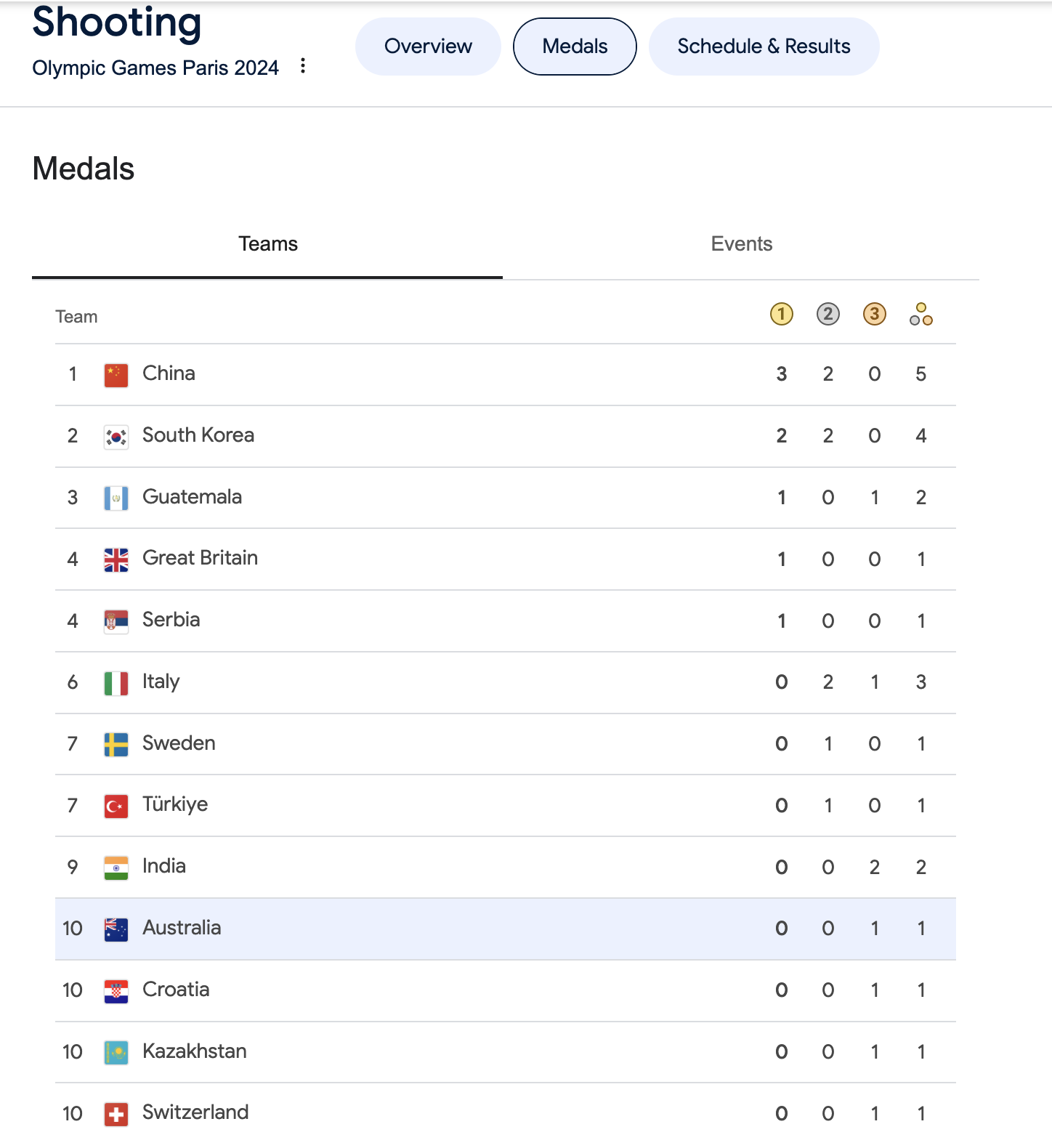Click the Medals pill button
Screen dimensions: 1052x1148
[575, 47]
